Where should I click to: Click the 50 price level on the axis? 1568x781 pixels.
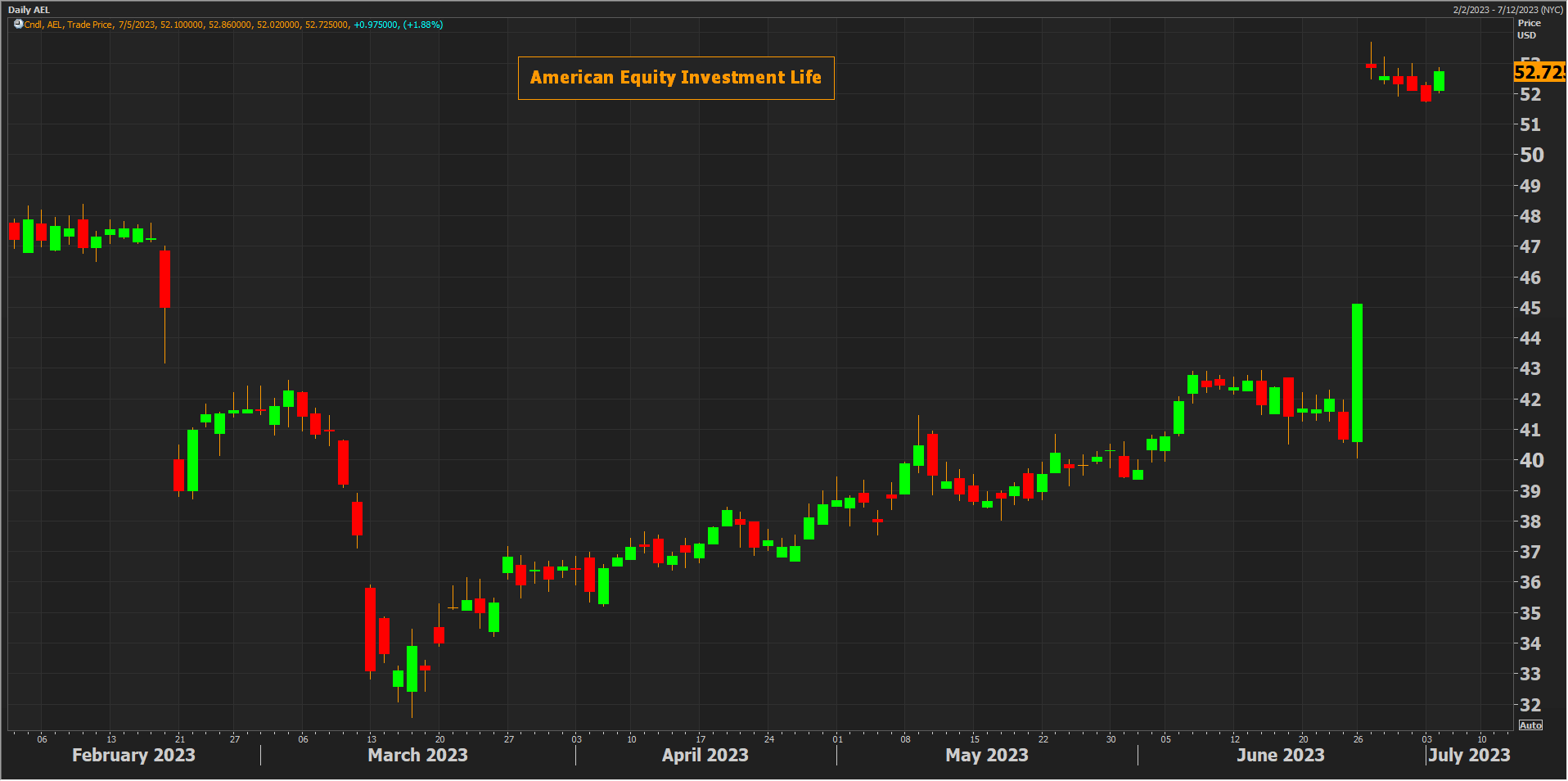[1531, 155]
